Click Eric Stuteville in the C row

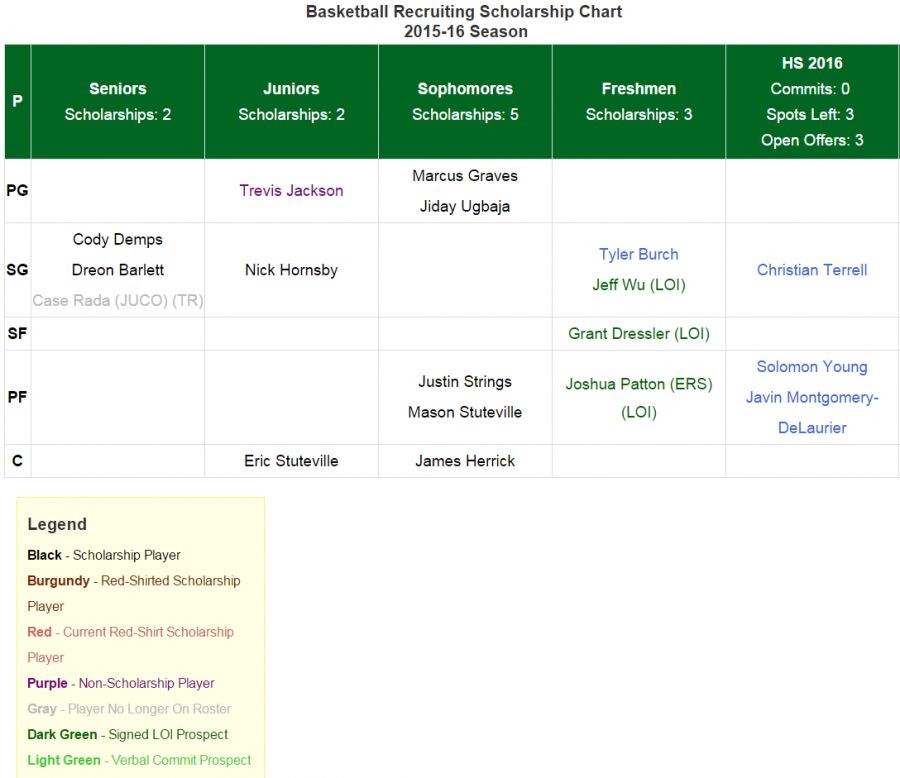point(291,461)
